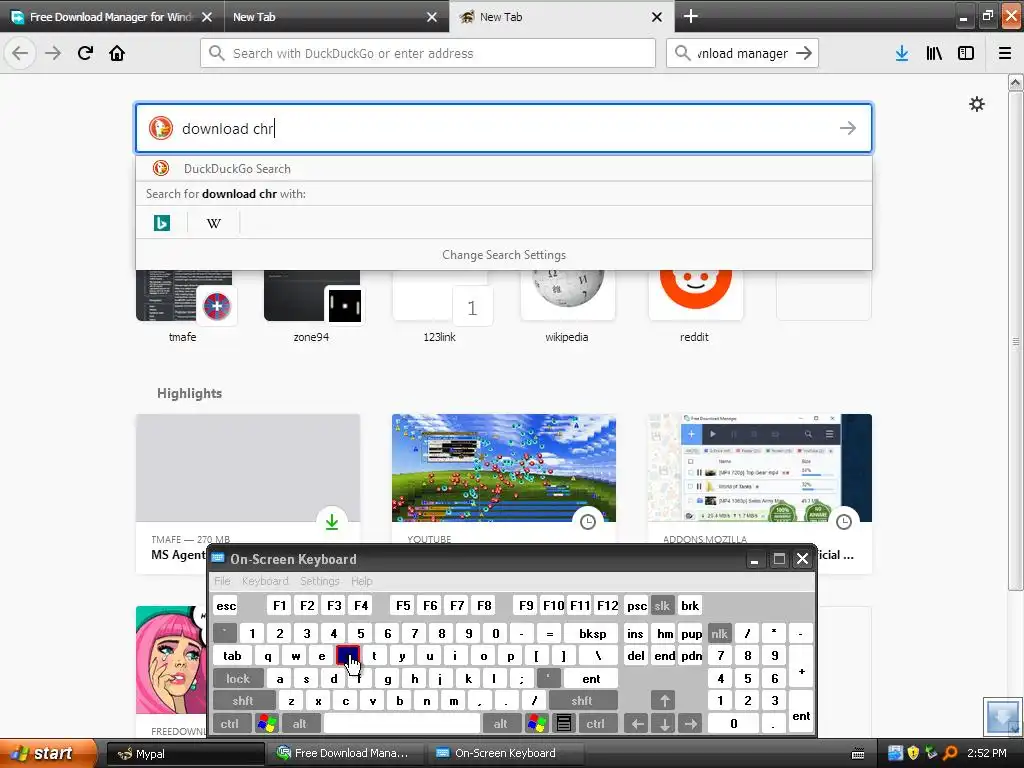This screenshot has width=1024, height=768.
Task: Search with Wikipedia engine icon
Action: 214,223
